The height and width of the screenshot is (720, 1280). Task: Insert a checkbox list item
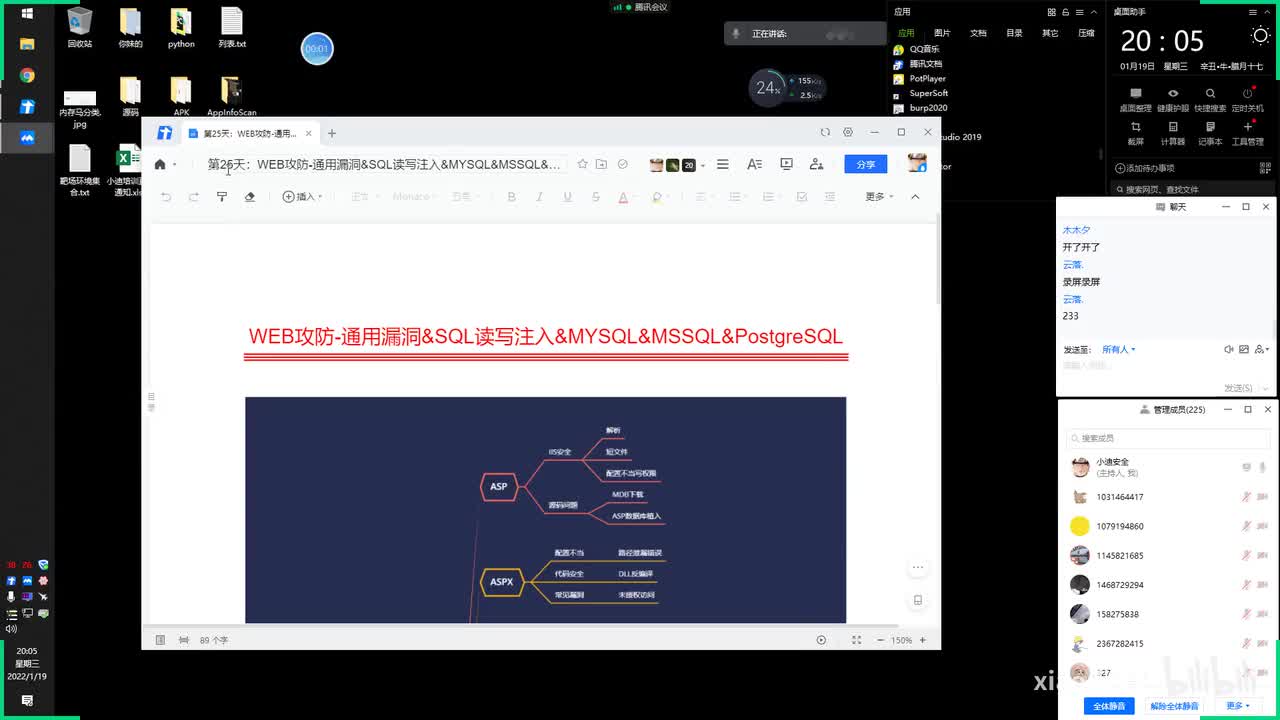801,197
